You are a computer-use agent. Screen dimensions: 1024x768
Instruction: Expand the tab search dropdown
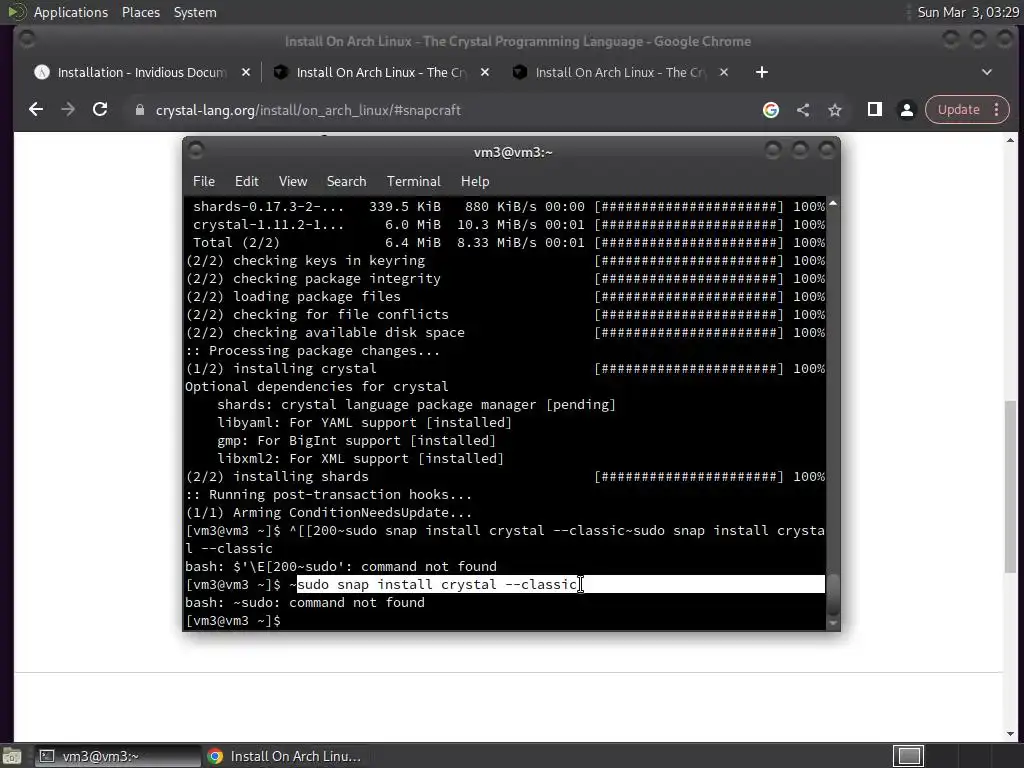[x=987, y=72]
